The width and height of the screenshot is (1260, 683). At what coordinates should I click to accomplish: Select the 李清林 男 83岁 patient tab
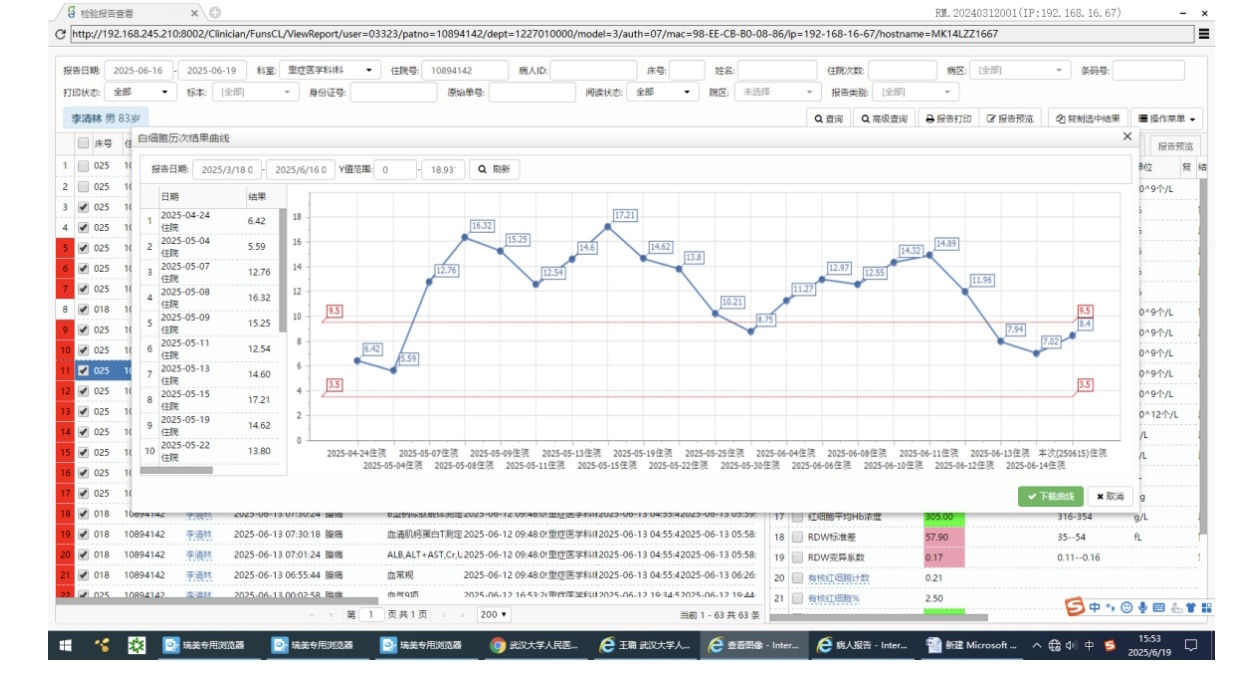(105, 118)
